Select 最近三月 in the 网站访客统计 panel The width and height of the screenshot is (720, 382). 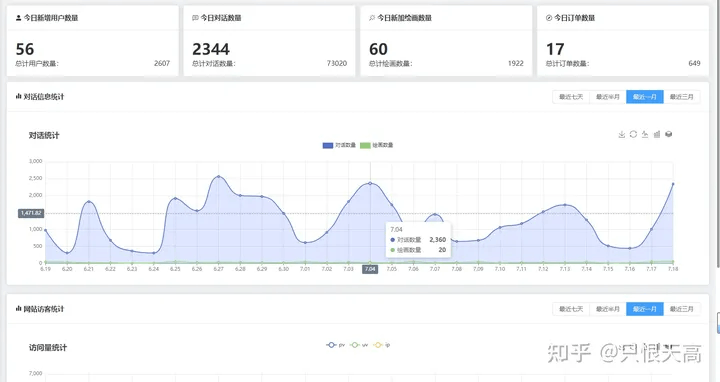tap(681, 309)
